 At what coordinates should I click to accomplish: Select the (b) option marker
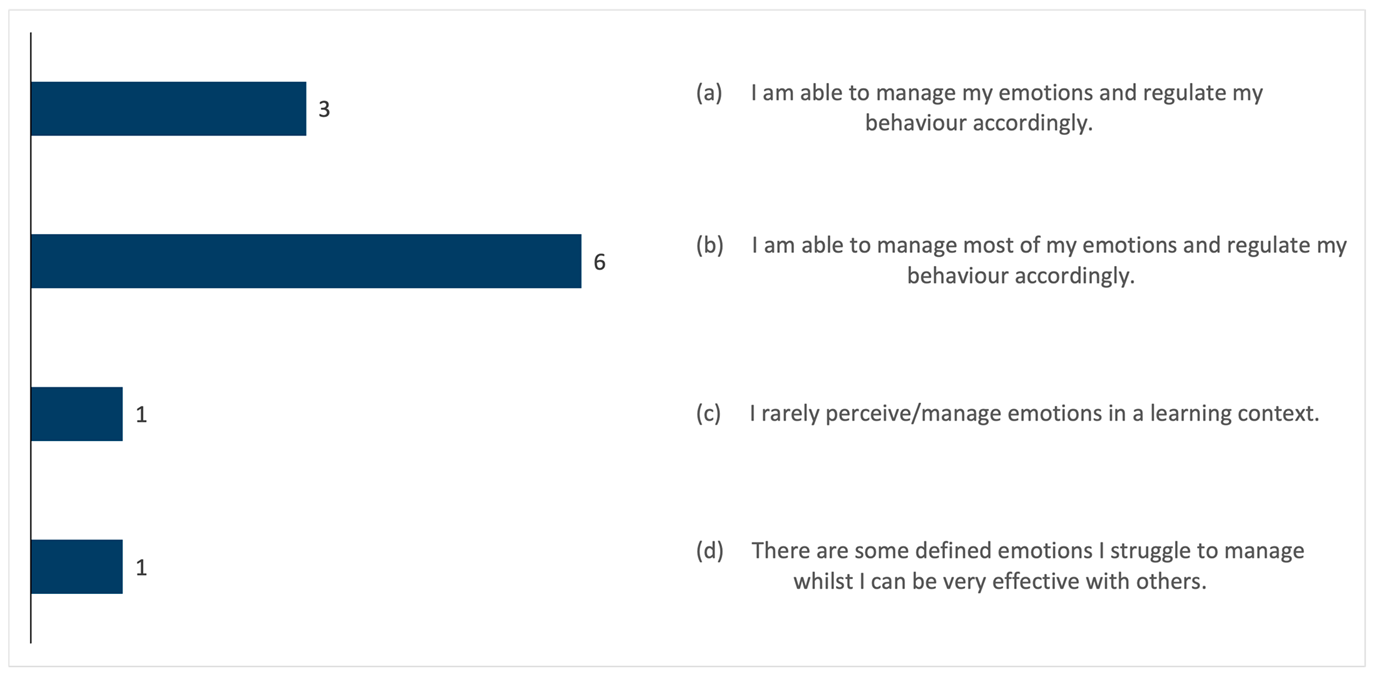click(709, 246)
